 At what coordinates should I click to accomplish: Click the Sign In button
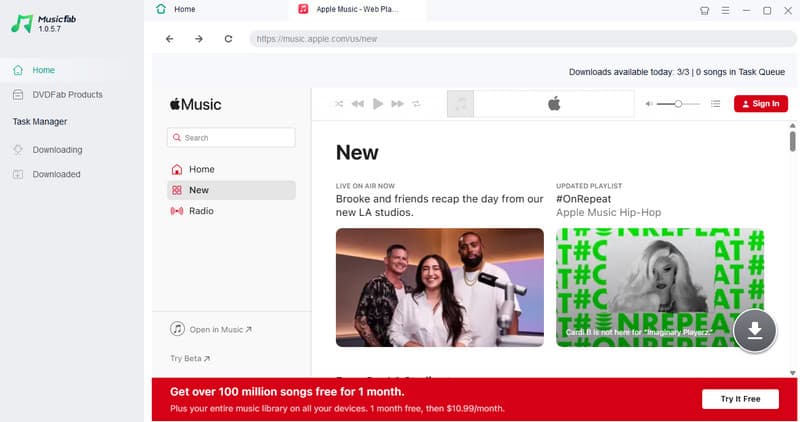(761, 104)
